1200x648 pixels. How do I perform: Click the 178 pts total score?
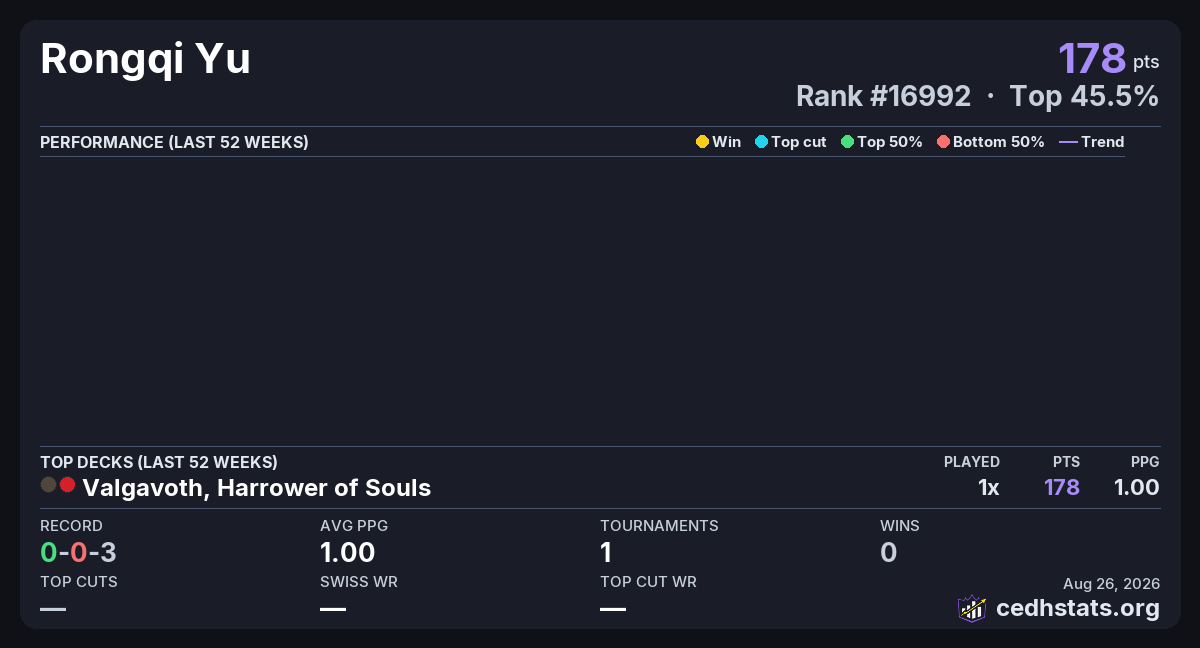[x=1109, y=59]
